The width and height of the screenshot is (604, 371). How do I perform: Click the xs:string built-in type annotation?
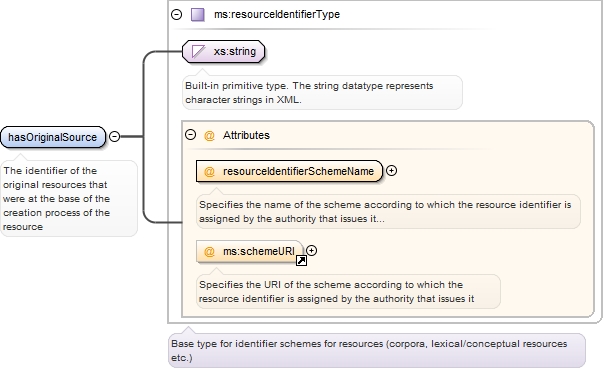(x=322, y=92)
